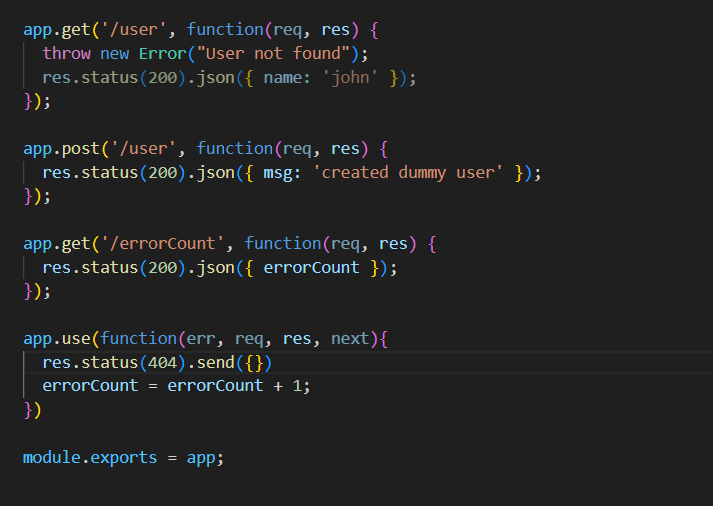The image size is (713, 506).
Task: Click the 'Error' class name
Action: click(x=162, y=54)
